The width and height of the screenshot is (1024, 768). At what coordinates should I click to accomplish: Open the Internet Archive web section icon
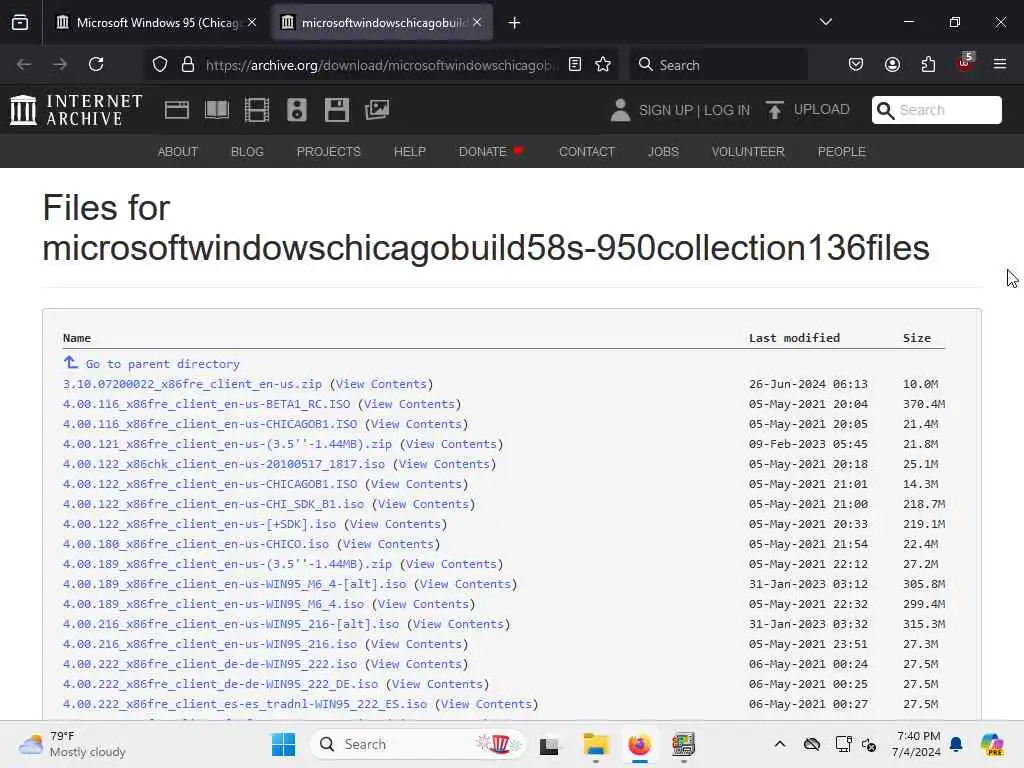(x=176, y=110)
